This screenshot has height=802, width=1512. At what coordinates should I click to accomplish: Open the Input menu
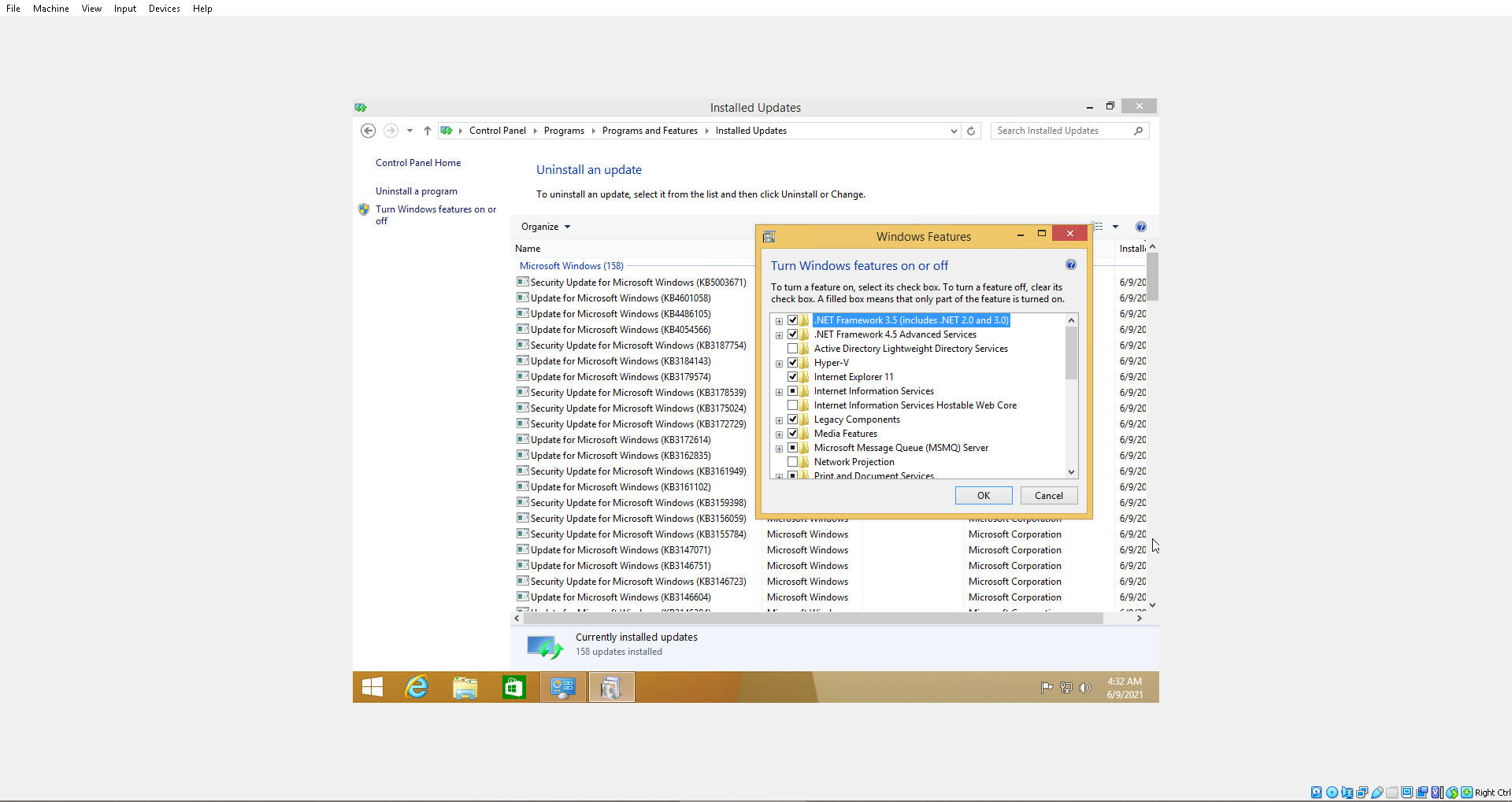pyautogui.click(x=125, y=9)
